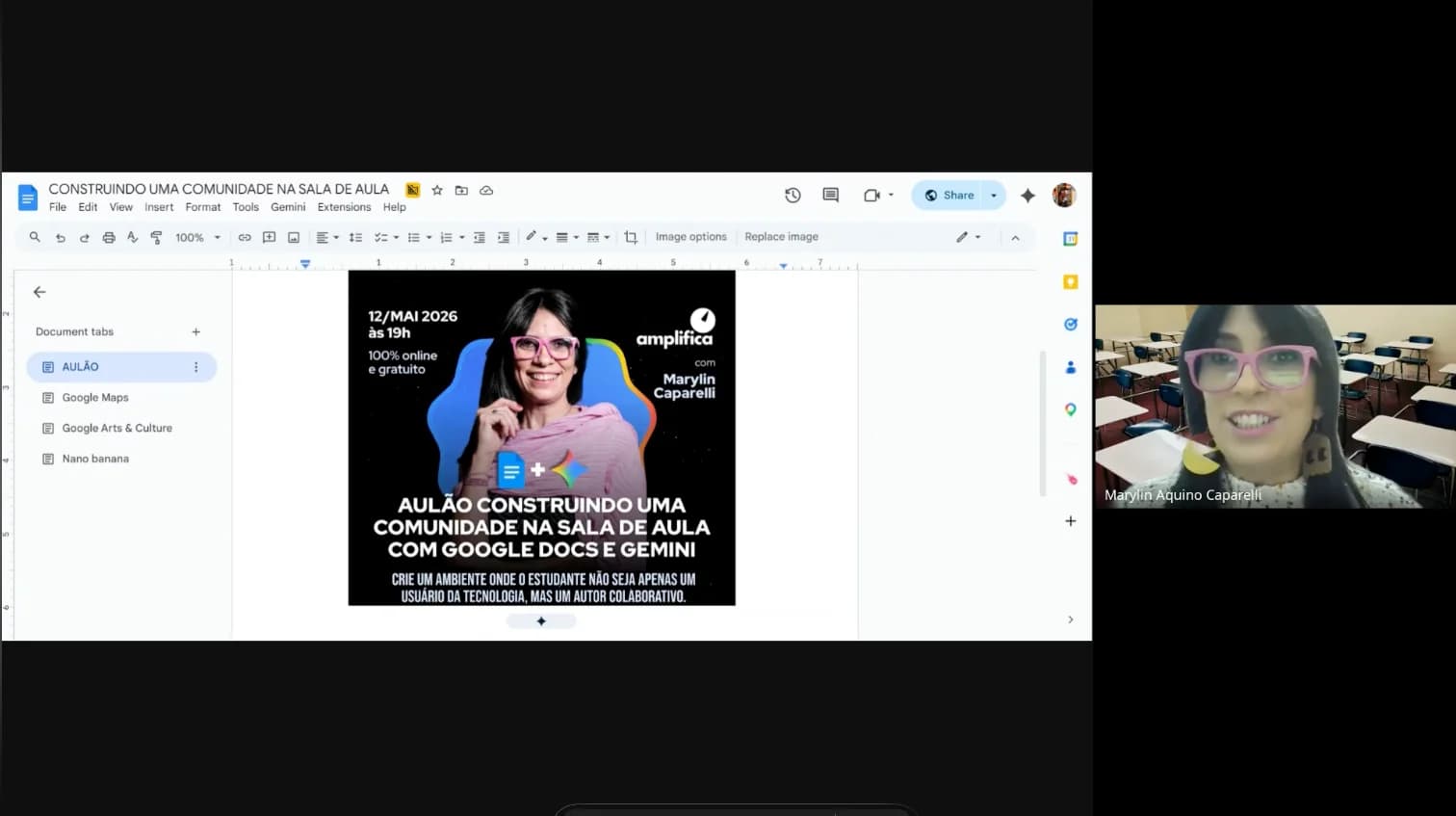Star the document

pyautogui.click(x=437, y=191)
